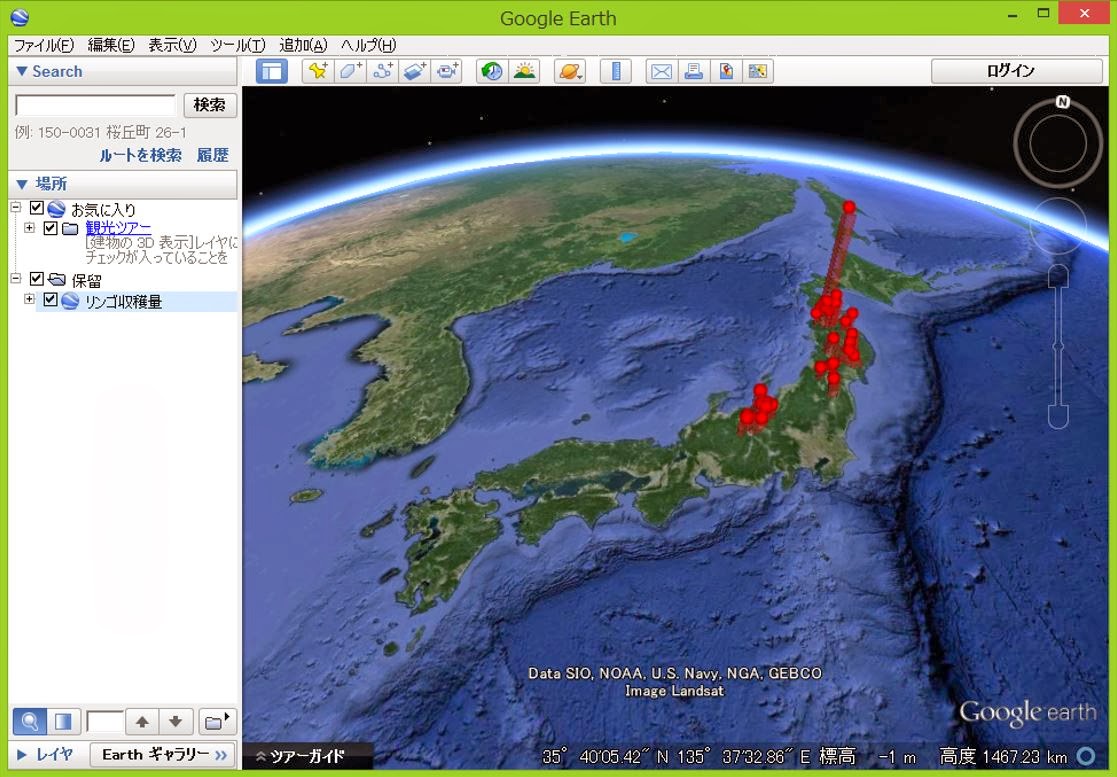The height and width of the screenshot is (777, 1117).
Task: Open the ヘルプ(H) menu
Action: click(x=368, y=46)
